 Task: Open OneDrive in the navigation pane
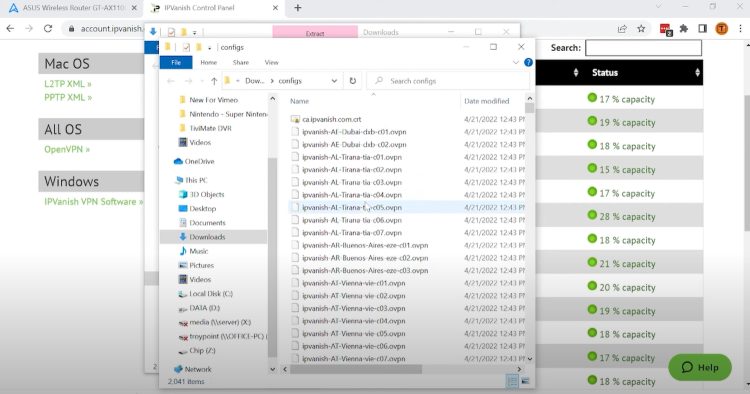coord(199,161)
